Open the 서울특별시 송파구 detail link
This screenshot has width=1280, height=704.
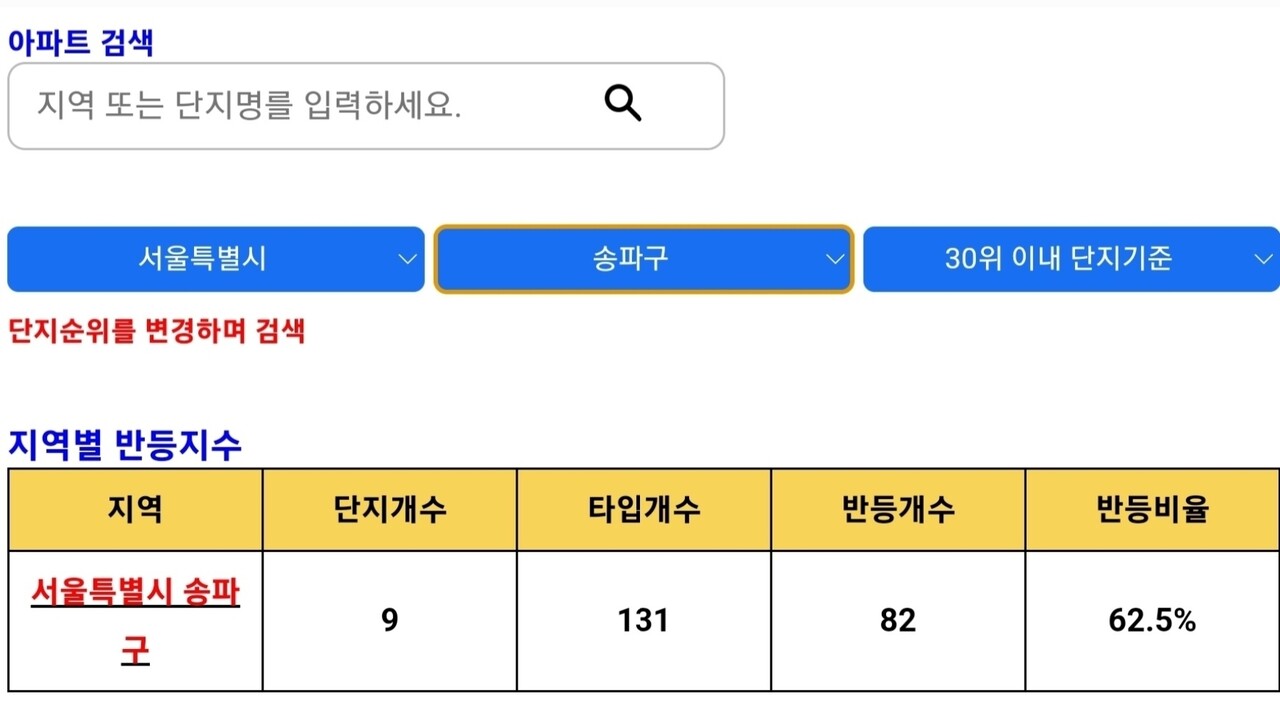point(134,620)
